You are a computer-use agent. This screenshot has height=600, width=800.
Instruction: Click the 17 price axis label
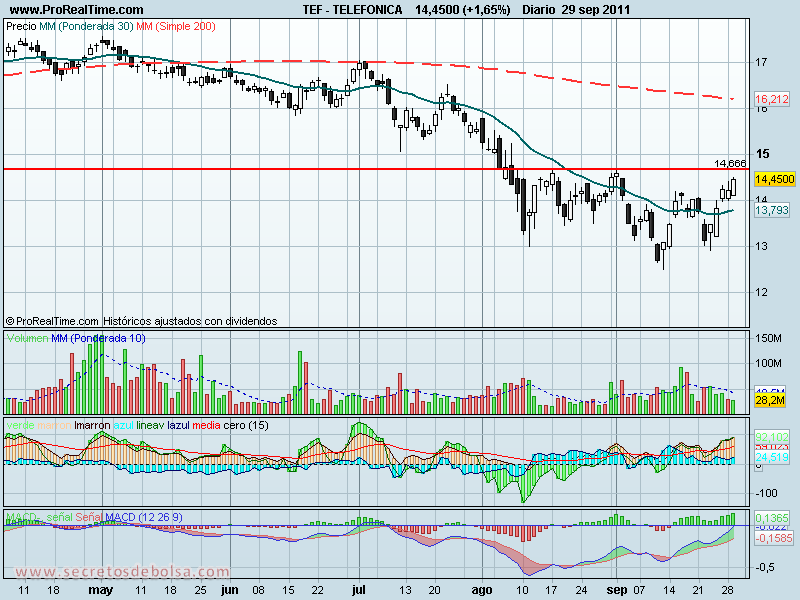(761, 62)
